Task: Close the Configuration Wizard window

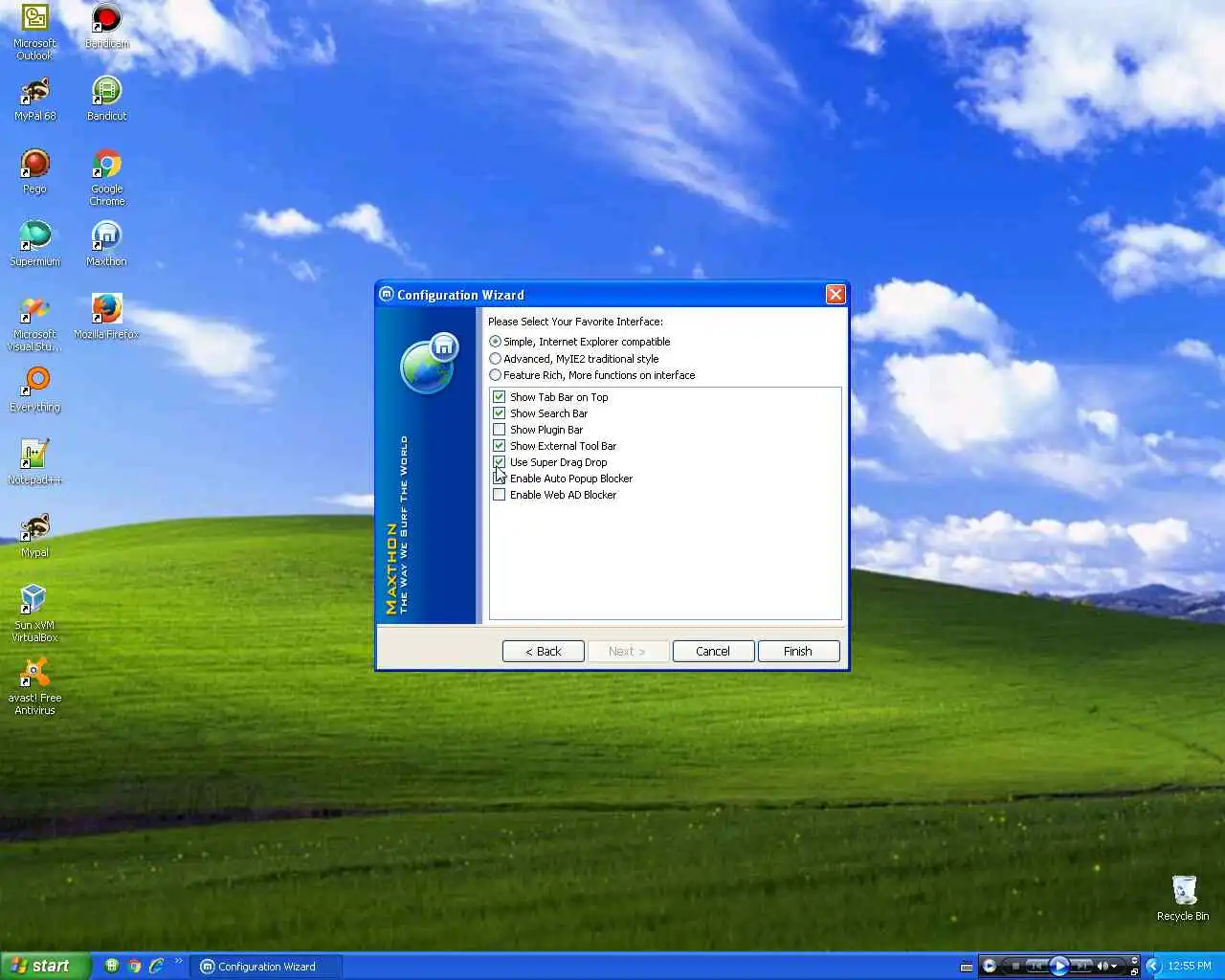Action: coord(835,295)
